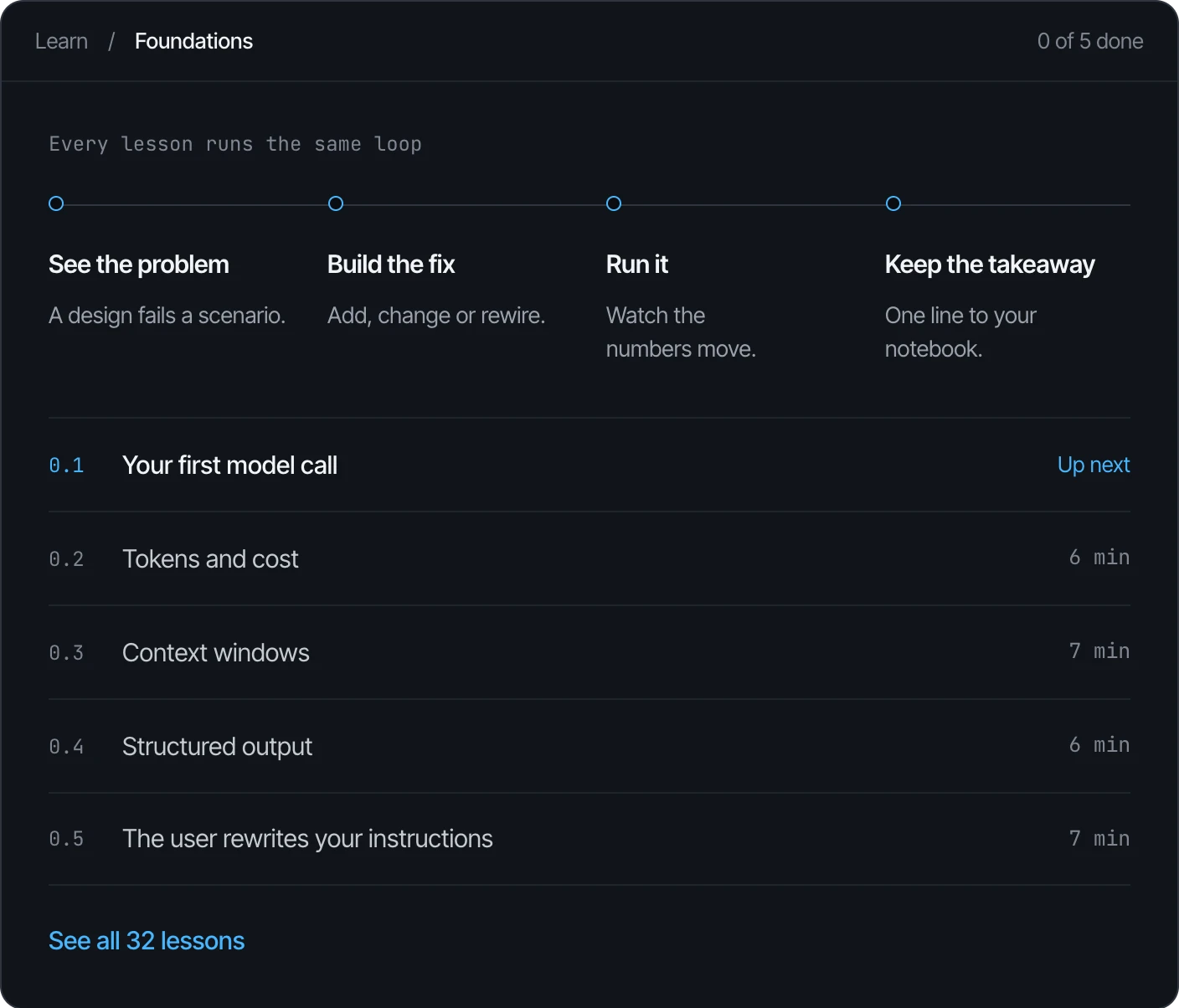
Task: Select the 'Keep the takeaway' step marker
Action: (893, 203)
